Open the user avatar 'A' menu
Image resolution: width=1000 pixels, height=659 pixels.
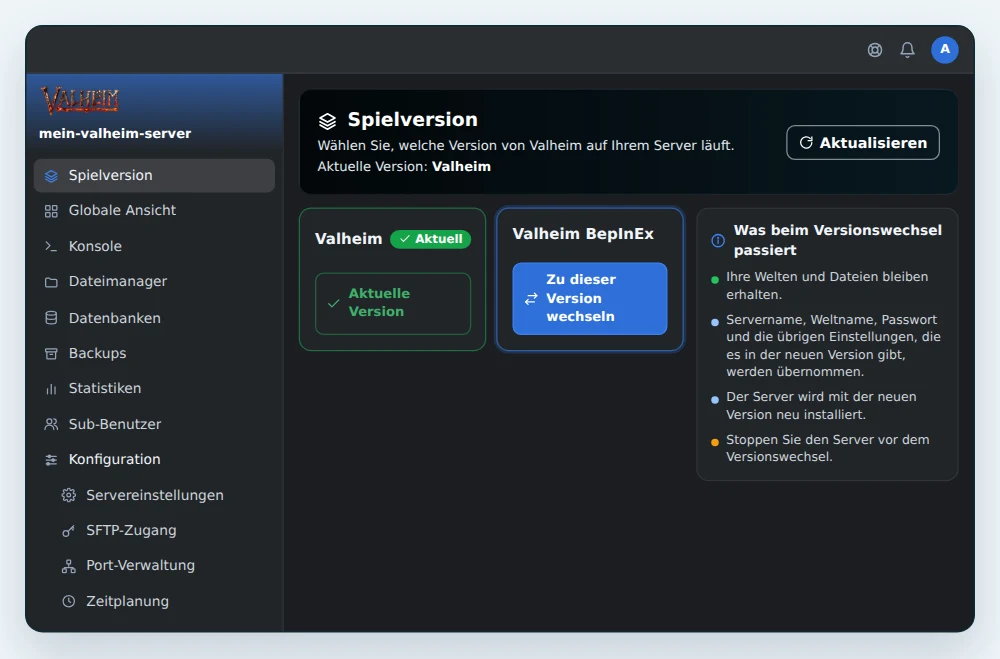[945, 50]
